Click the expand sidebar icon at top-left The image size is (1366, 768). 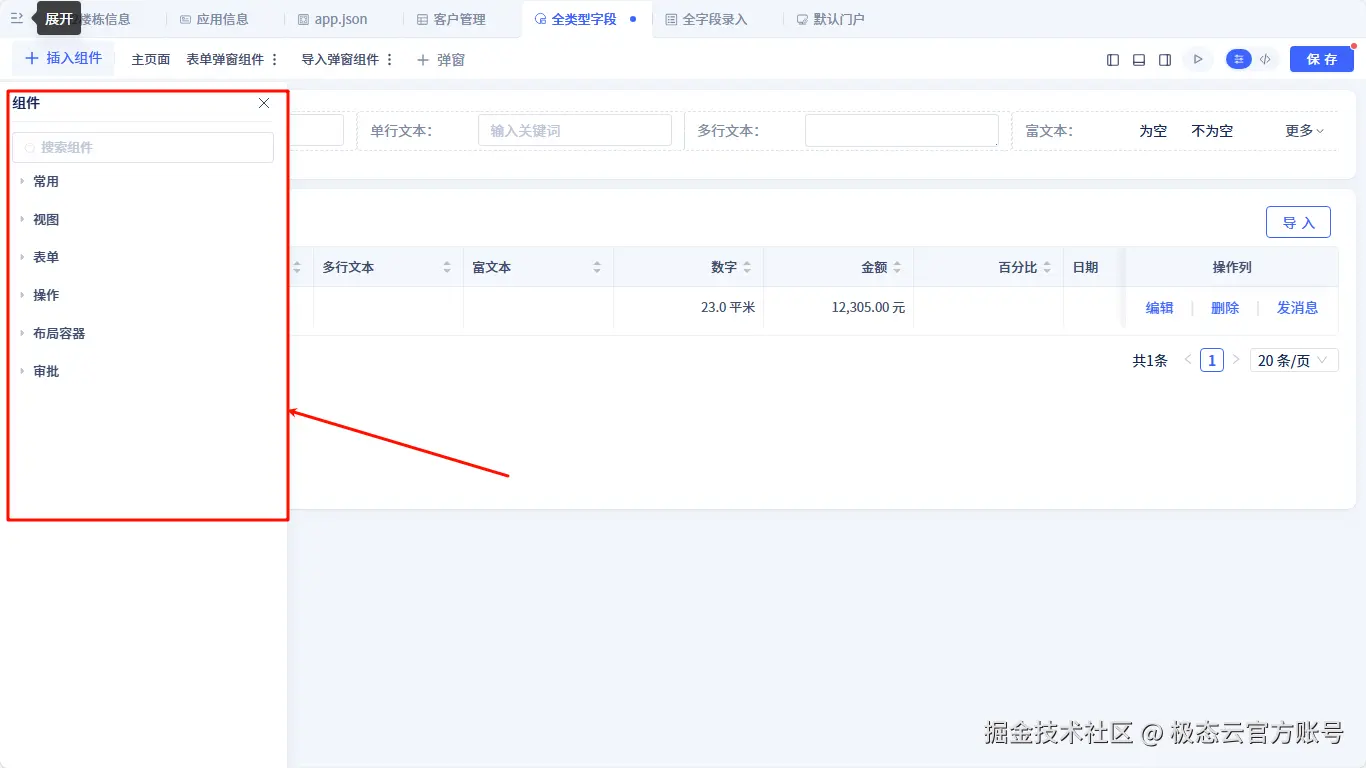coord(17,18)
